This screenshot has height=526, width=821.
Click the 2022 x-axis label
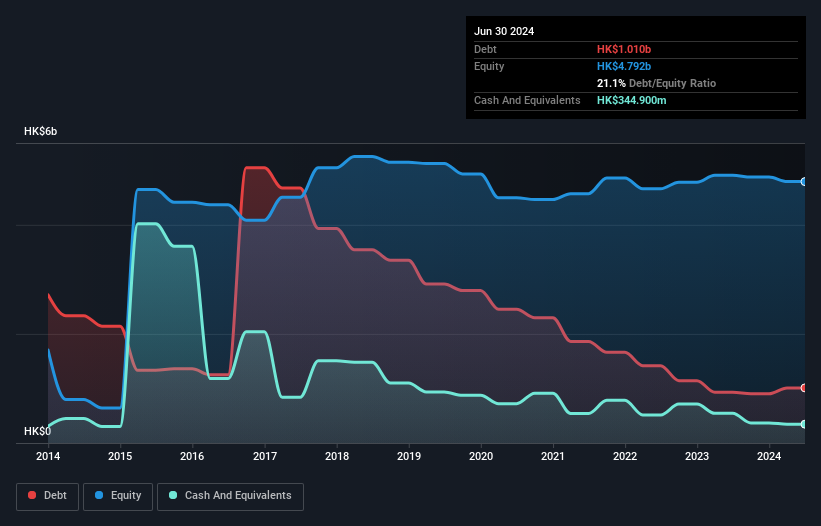pyautogui.click(x=625, y=456)
